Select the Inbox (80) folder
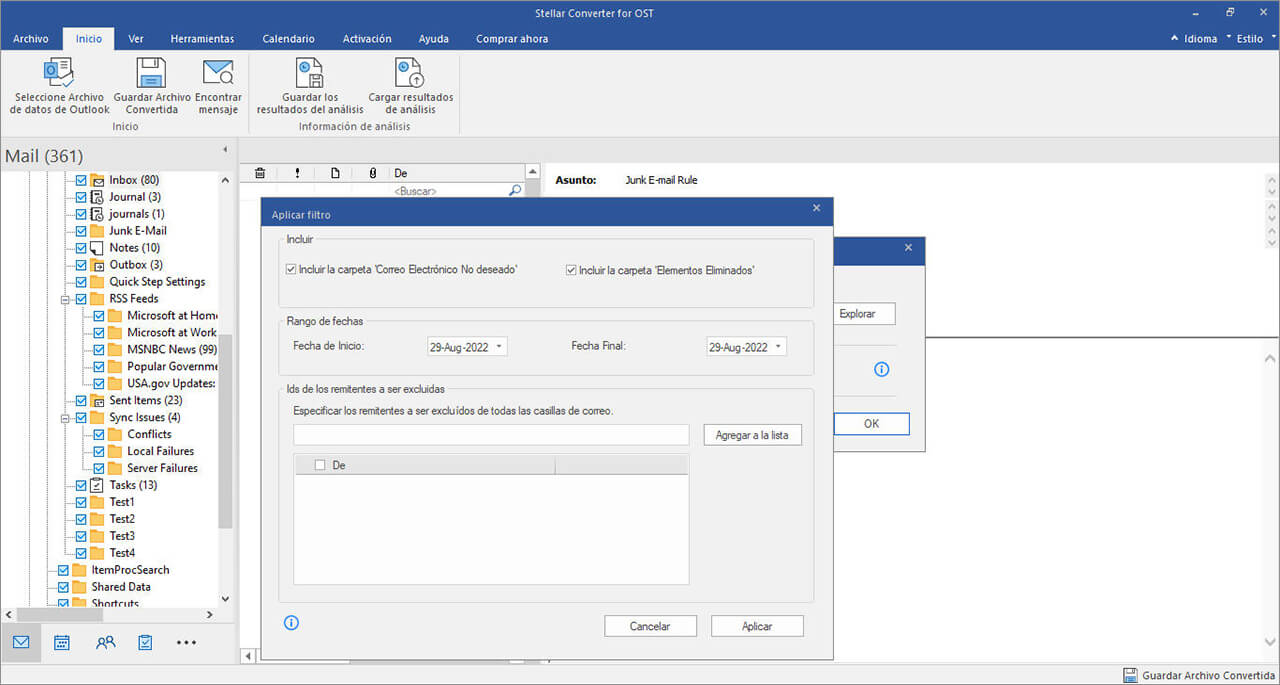The image size is (1280, 685). click(x=134, y=180)
